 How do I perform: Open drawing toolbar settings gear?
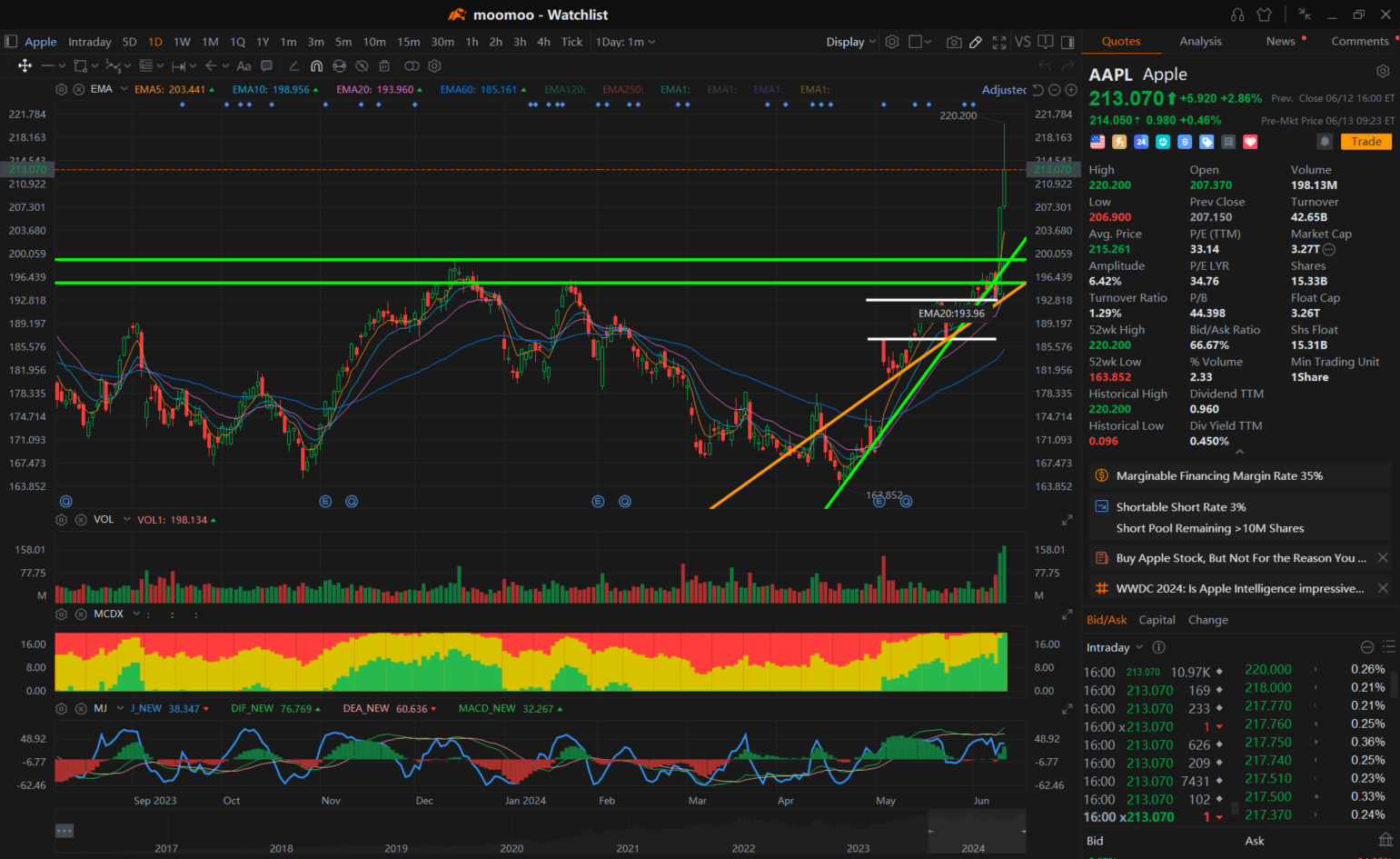434,65
